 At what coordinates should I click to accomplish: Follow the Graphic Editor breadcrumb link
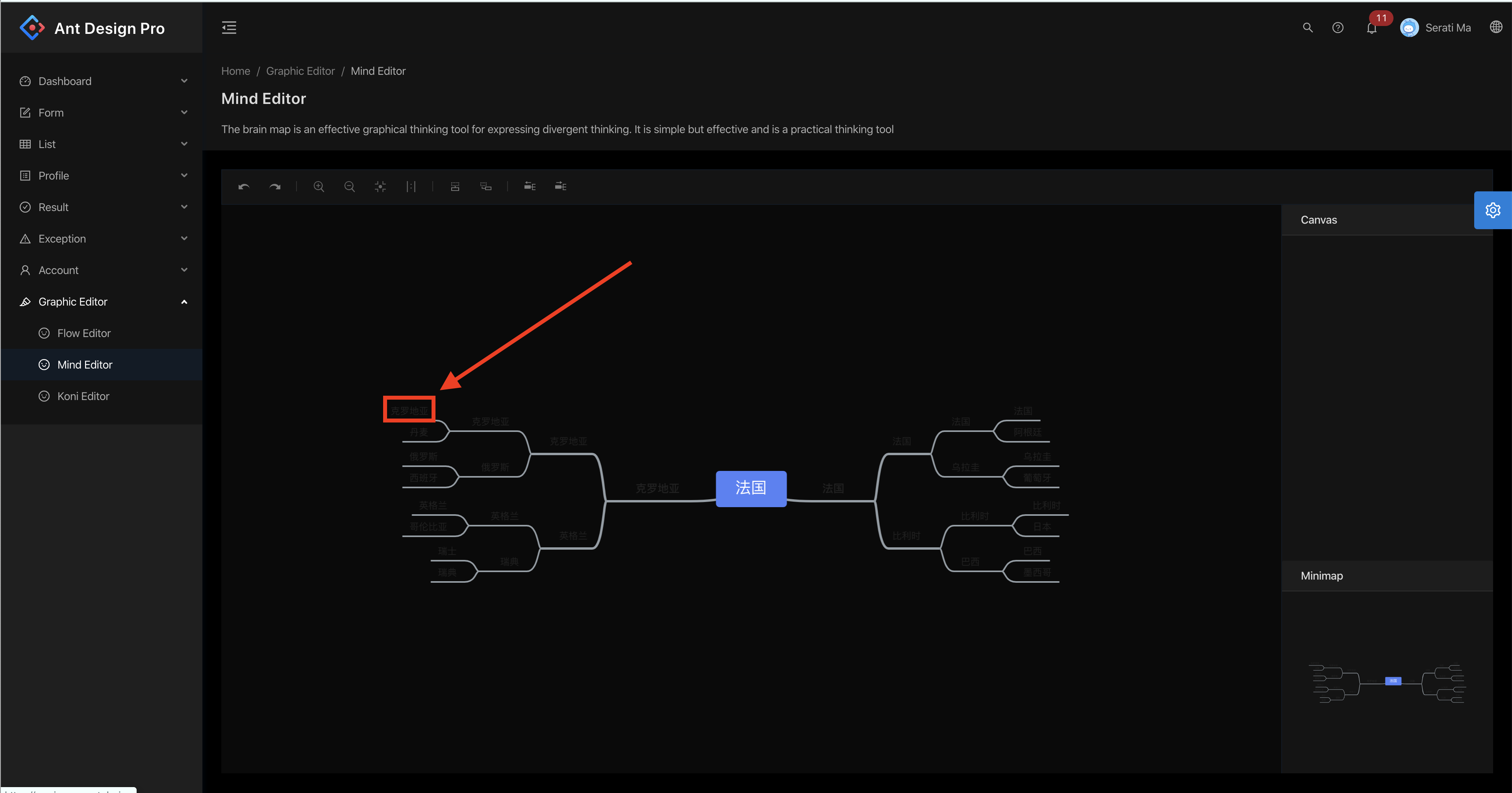300,70
